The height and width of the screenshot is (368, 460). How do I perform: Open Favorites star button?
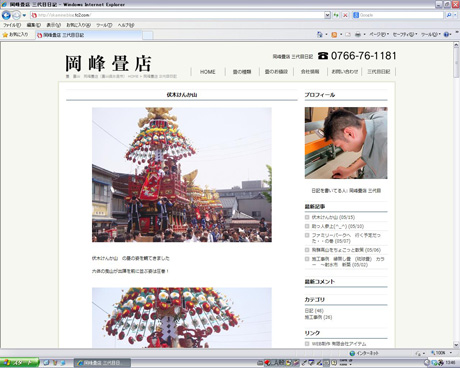tap(15, 35)
